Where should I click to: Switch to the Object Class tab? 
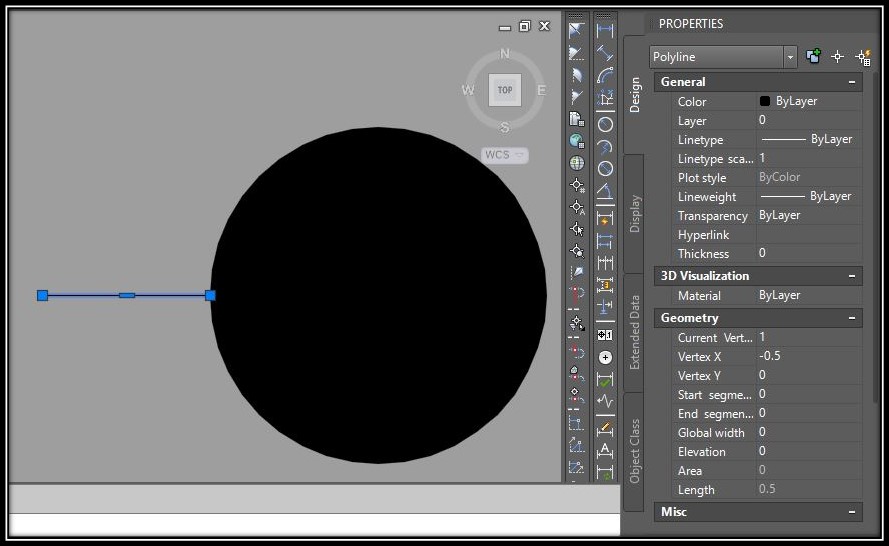point(634,451)
